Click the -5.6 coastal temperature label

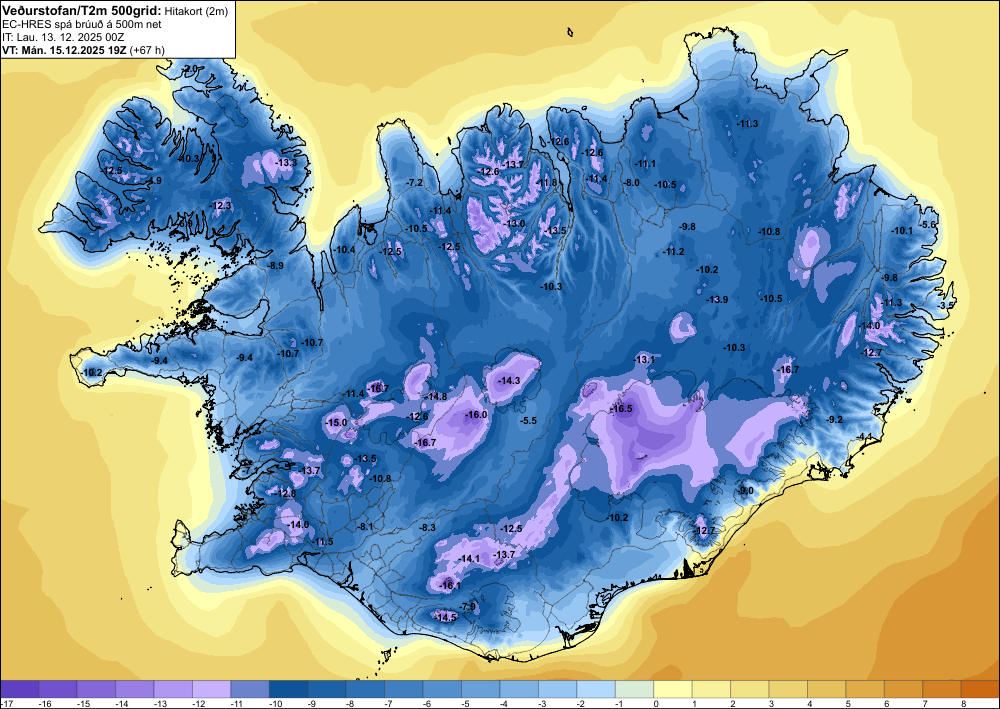[x=928, y=224]
